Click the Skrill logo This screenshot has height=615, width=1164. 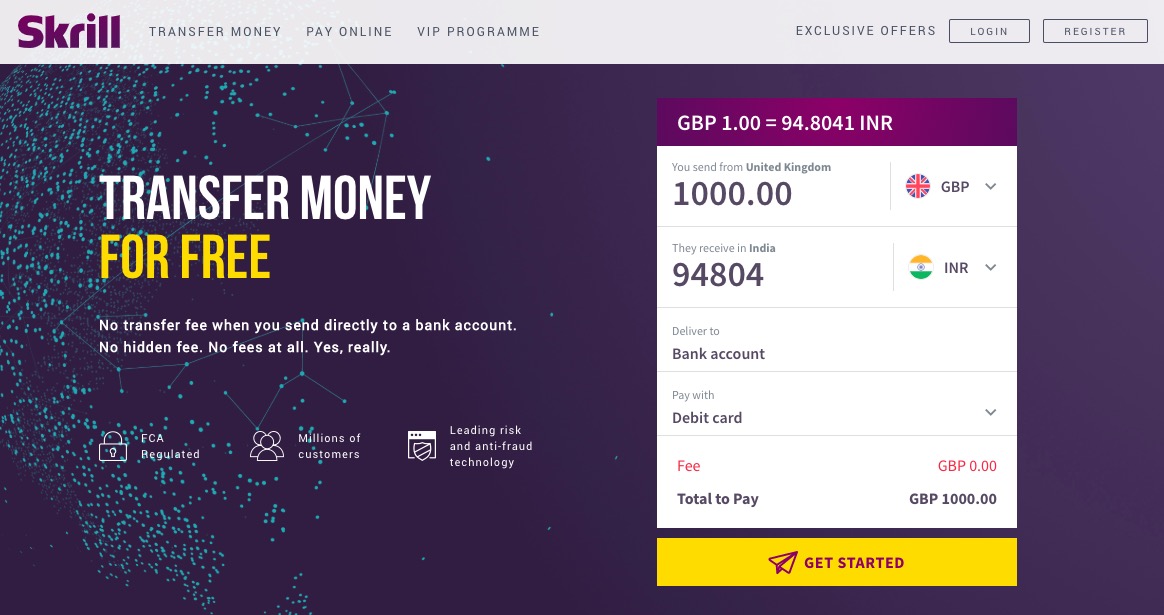click(x=68, y=32)
